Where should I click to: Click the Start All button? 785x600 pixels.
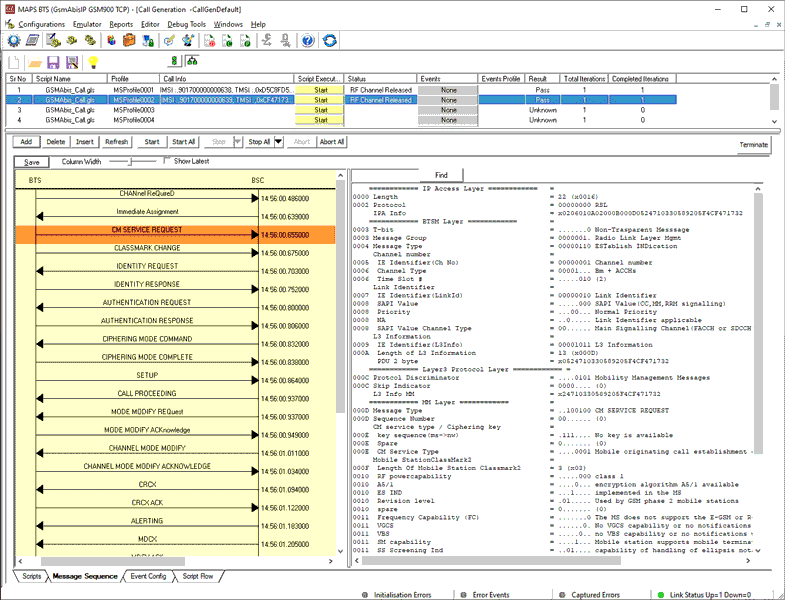click(183, 142)
